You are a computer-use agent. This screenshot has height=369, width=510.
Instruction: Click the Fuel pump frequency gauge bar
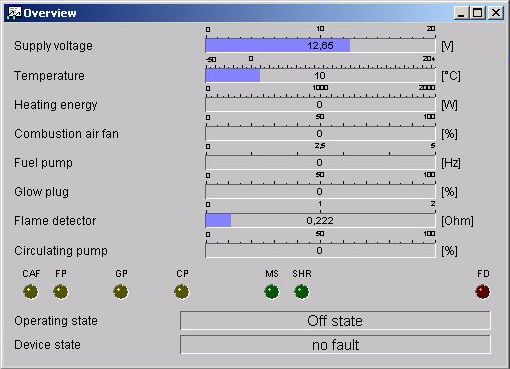tap(320, 163)
